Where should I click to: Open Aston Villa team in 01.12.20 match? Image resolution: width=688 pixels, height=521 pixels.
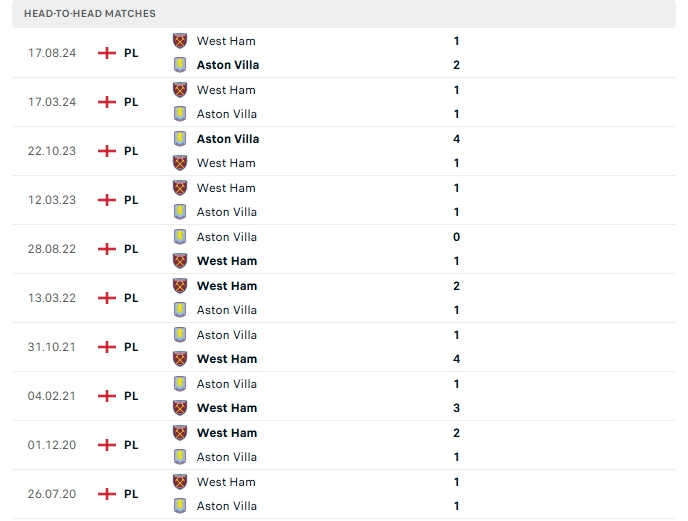[227, 457]
